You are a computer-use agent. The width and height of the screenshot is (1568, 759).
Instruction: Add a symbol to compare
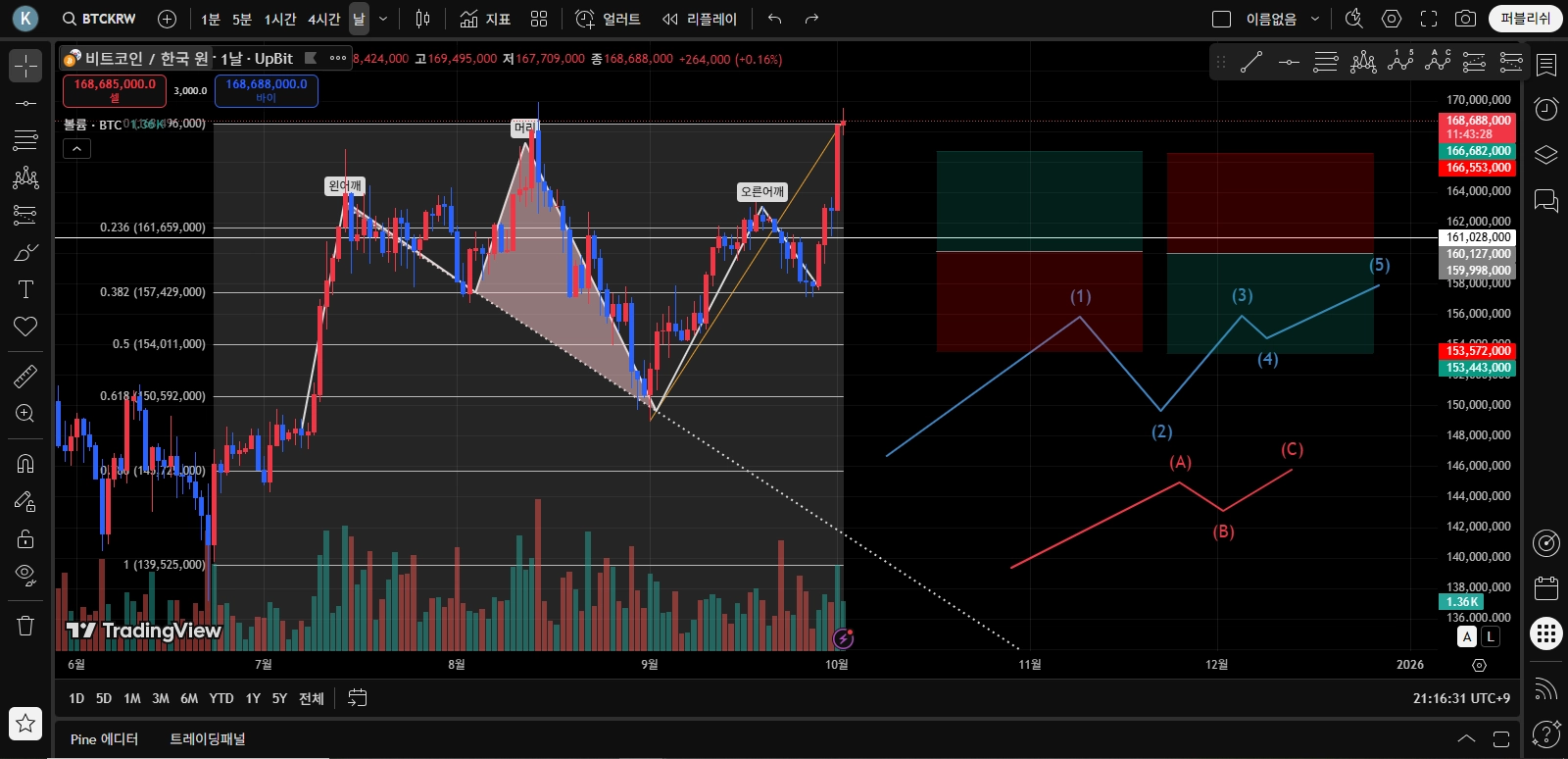(x=167, y=19)
